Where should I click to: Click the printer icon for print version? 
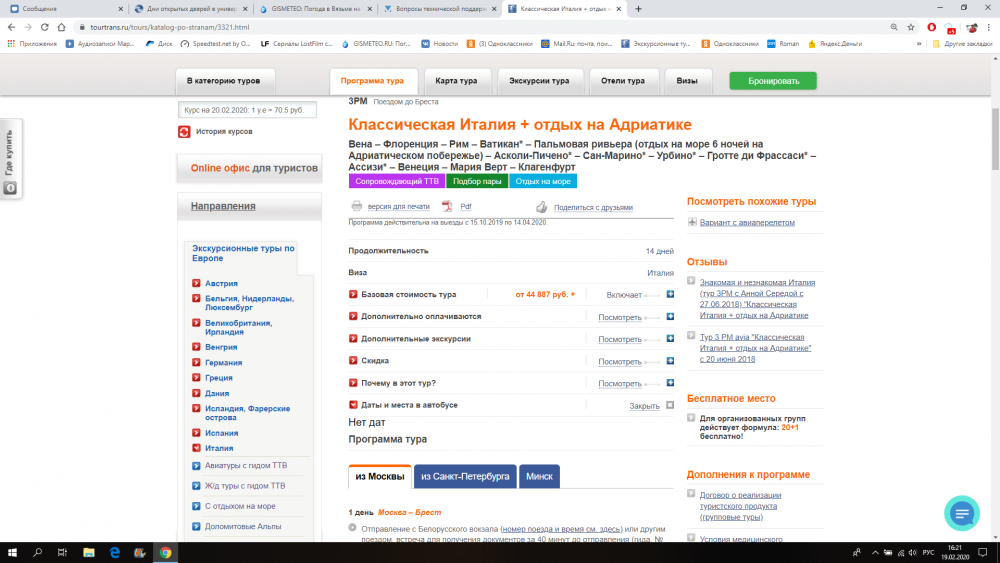tap(357, 206)
